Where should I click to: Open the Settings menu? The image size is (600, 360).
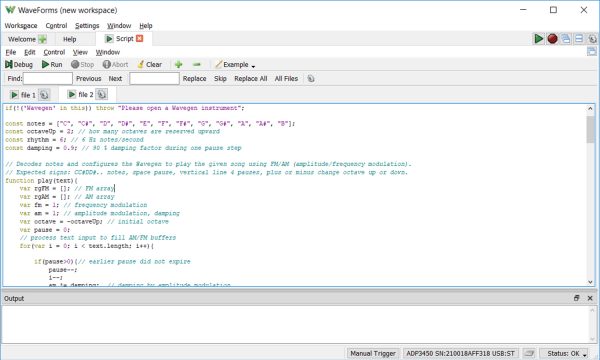pos(87,26)
